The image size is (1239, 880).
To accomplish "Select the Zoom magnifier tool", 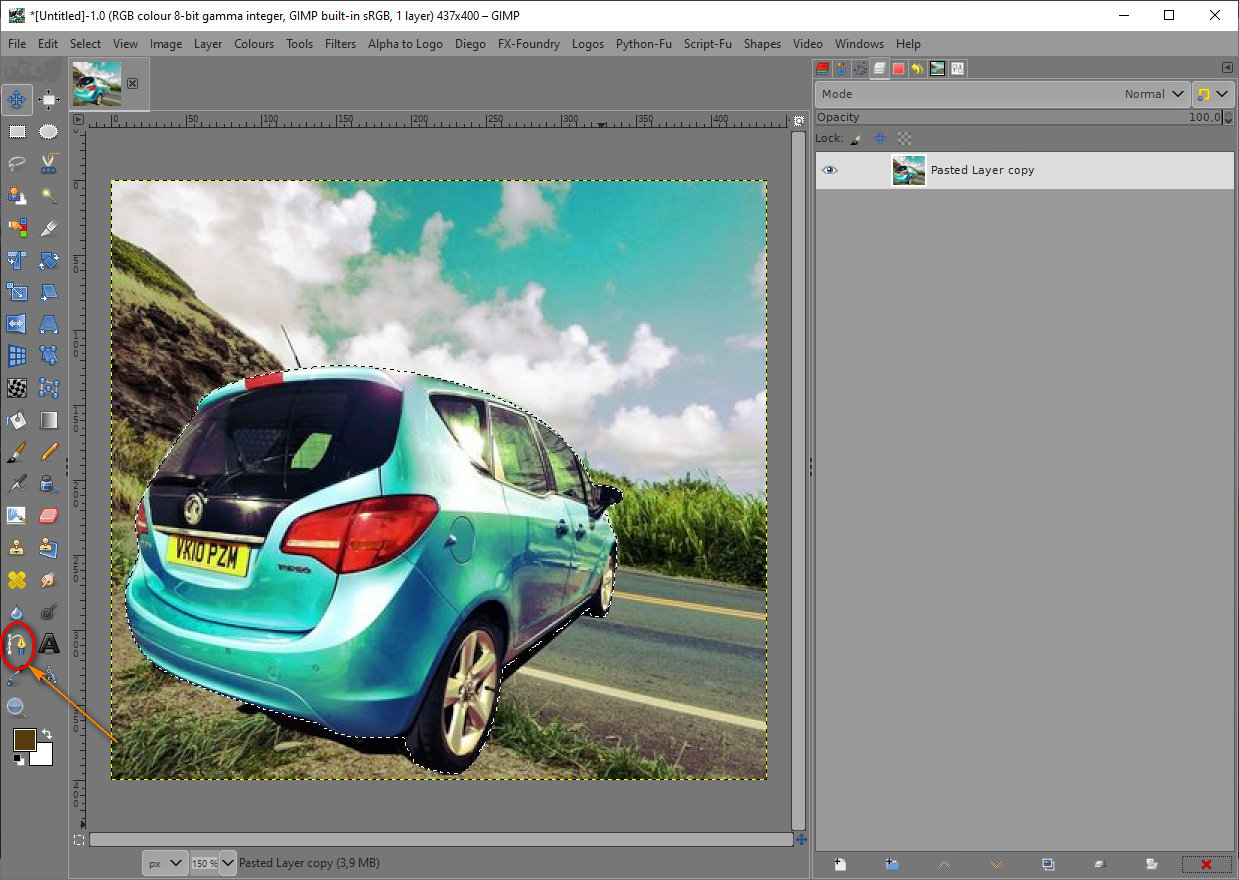I will tap(17, 708).
